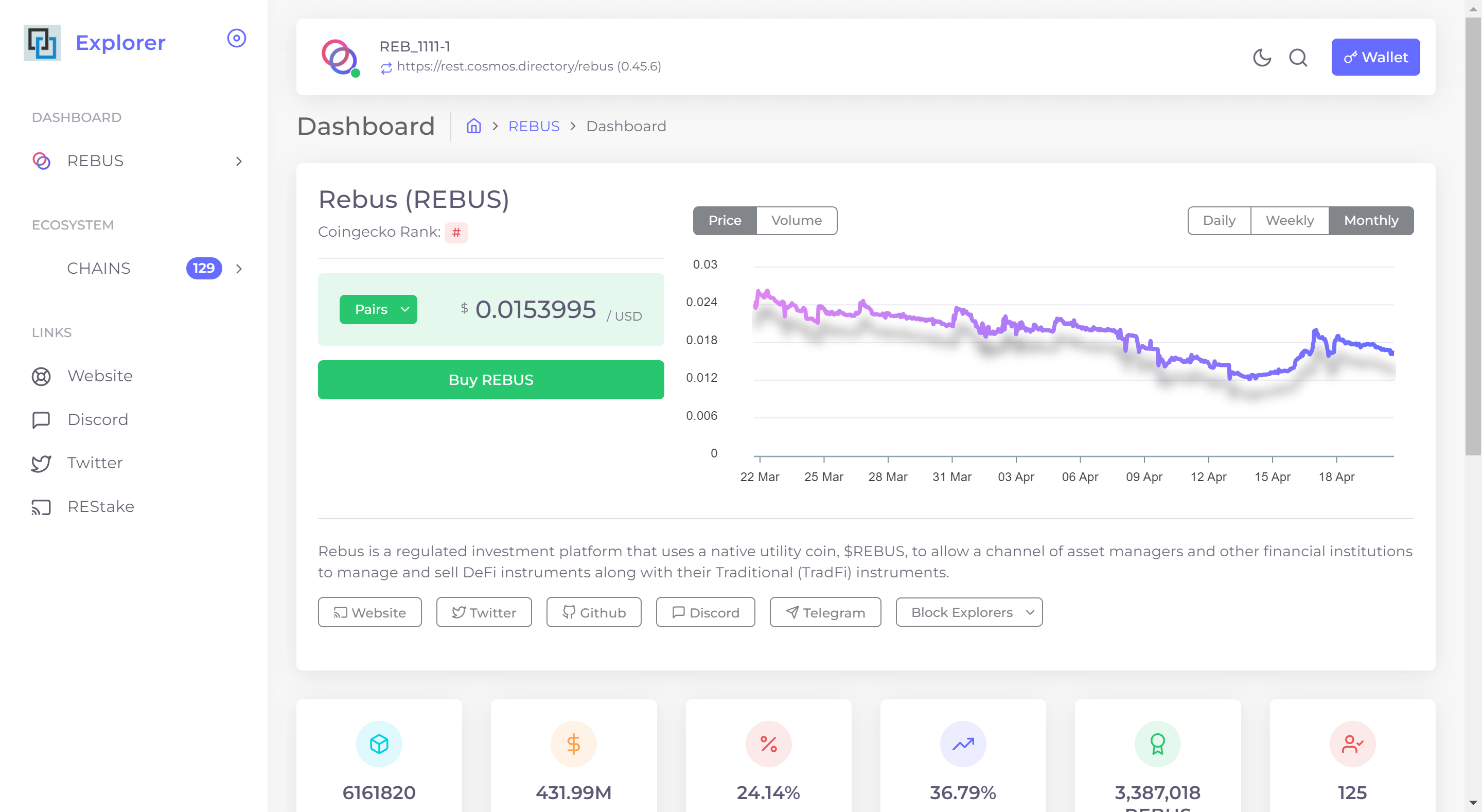Open REStake link in sidebar
This screenshot has width=1482, height=812.
coord(100,506)
